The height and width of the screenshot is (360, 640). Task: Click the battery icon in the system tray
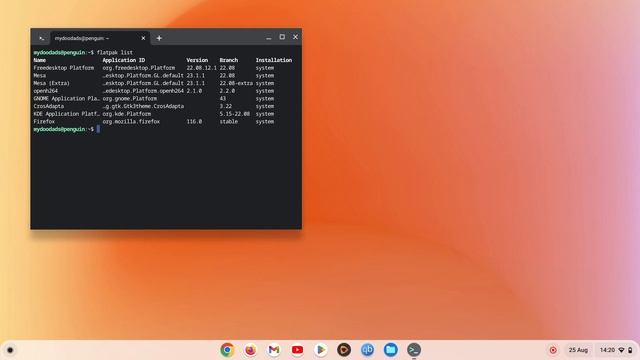630,350
